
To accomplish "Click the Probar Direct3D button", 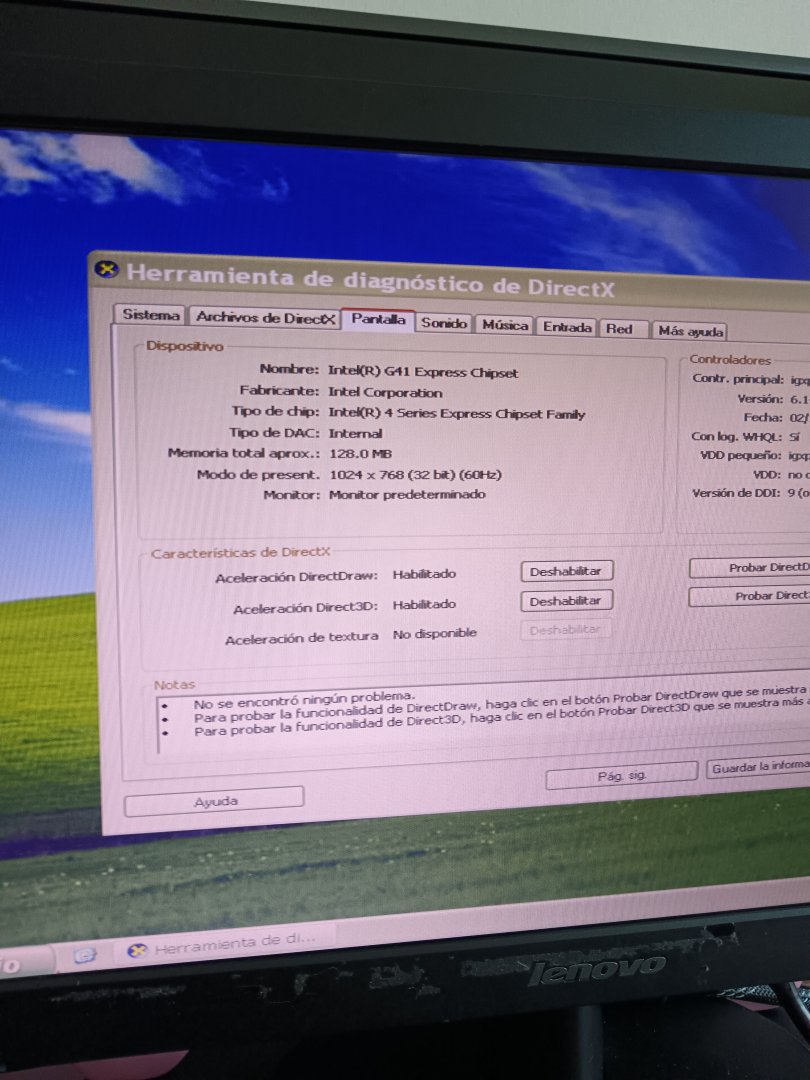I will point(750,596).
